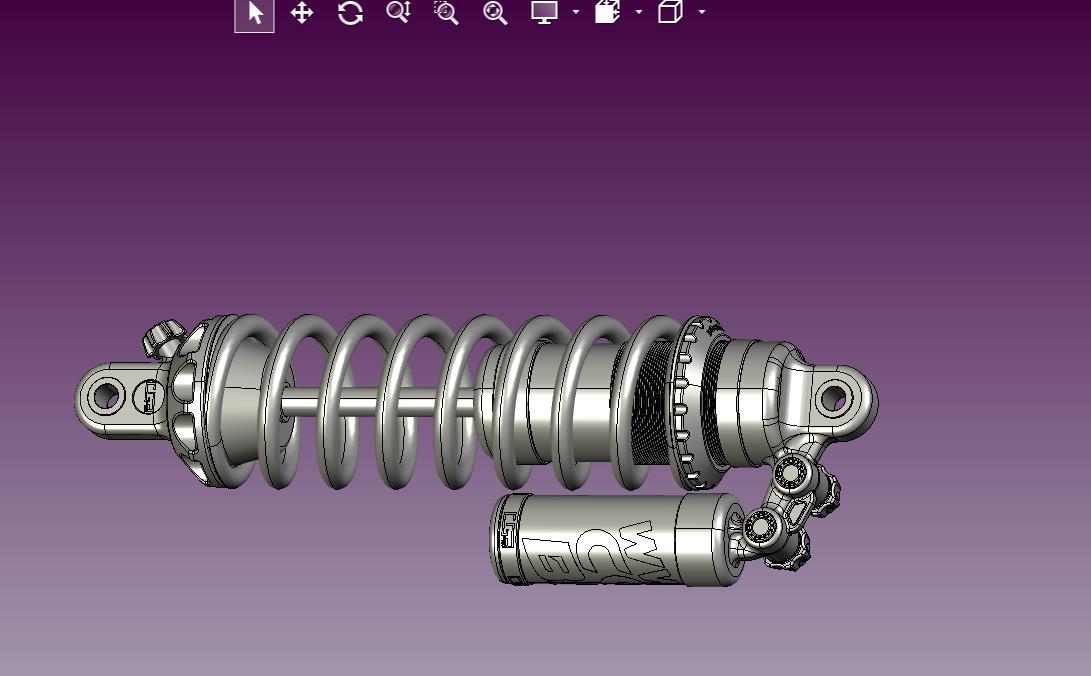Image resolution: width=1091 pixels, height=676 pixels.
Task: Choose the Pan (four-arrow) tool
Action: [302, 13]
